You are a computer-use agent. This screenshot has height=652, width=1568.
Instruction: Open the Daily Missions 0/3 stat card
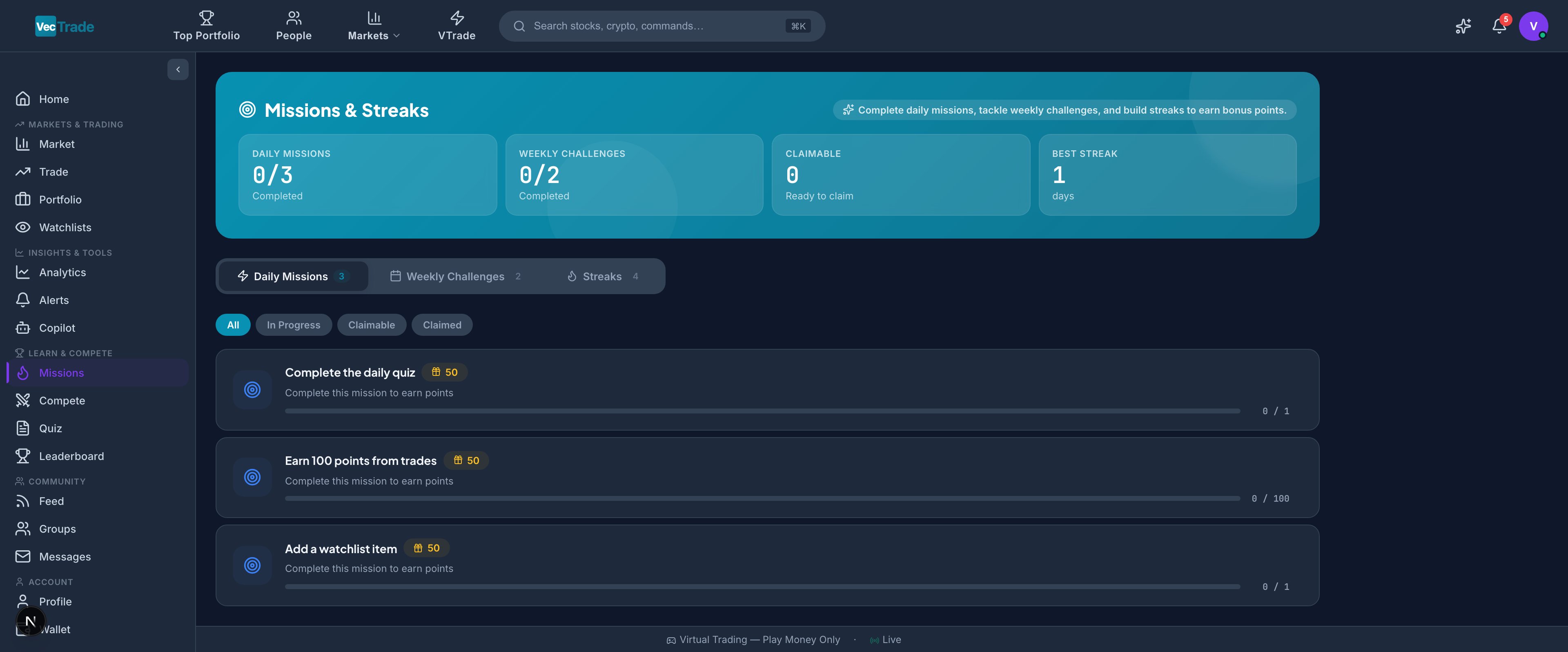[x=367, y=175]
